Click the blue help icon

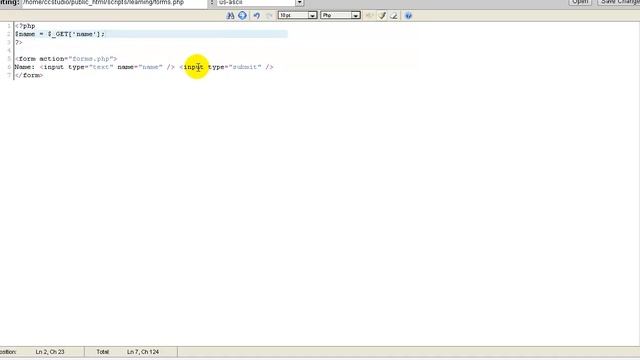[408, 16]
